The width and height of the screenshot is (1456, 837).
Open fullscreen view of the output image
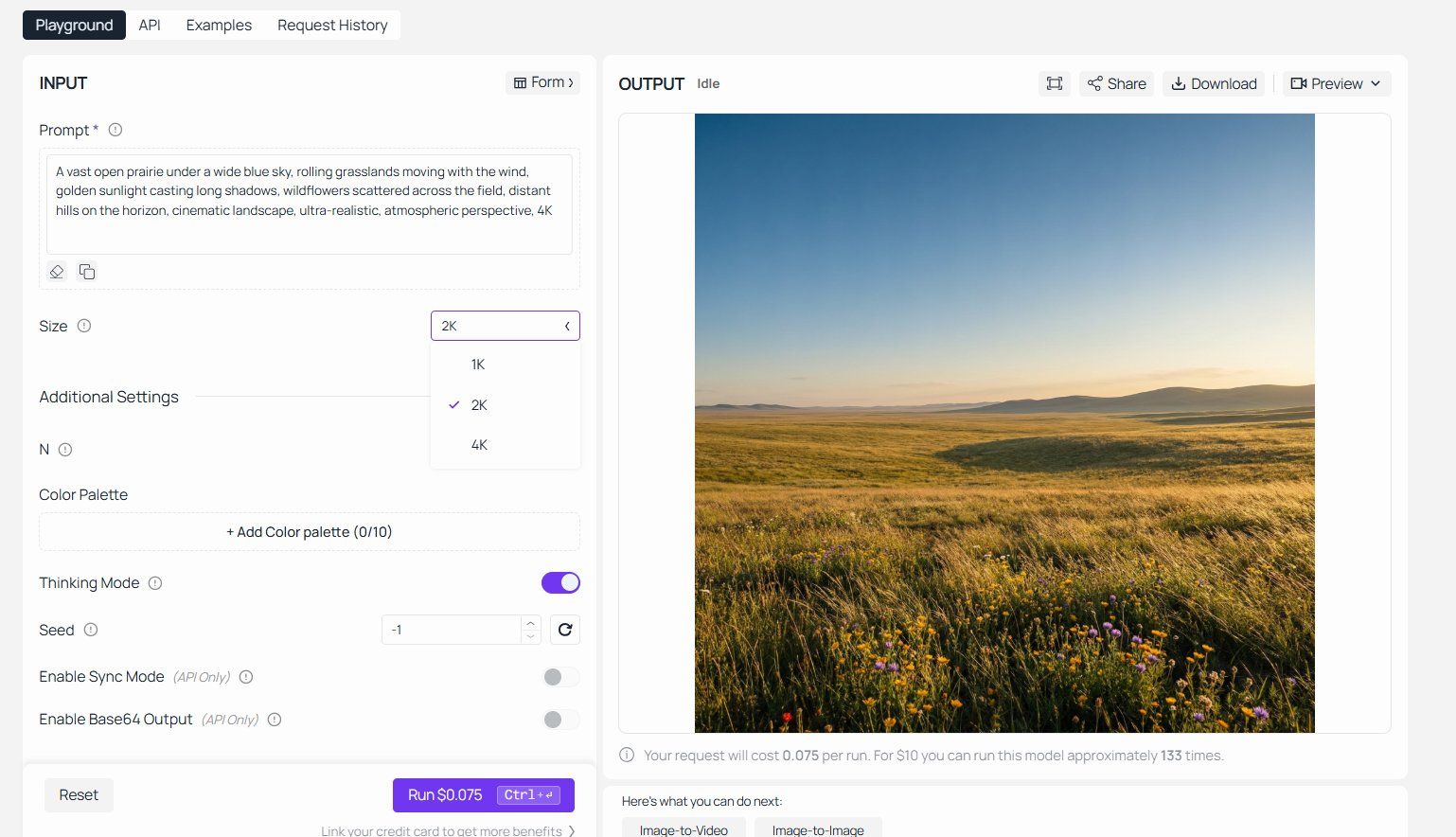[x=1054, y=83]
